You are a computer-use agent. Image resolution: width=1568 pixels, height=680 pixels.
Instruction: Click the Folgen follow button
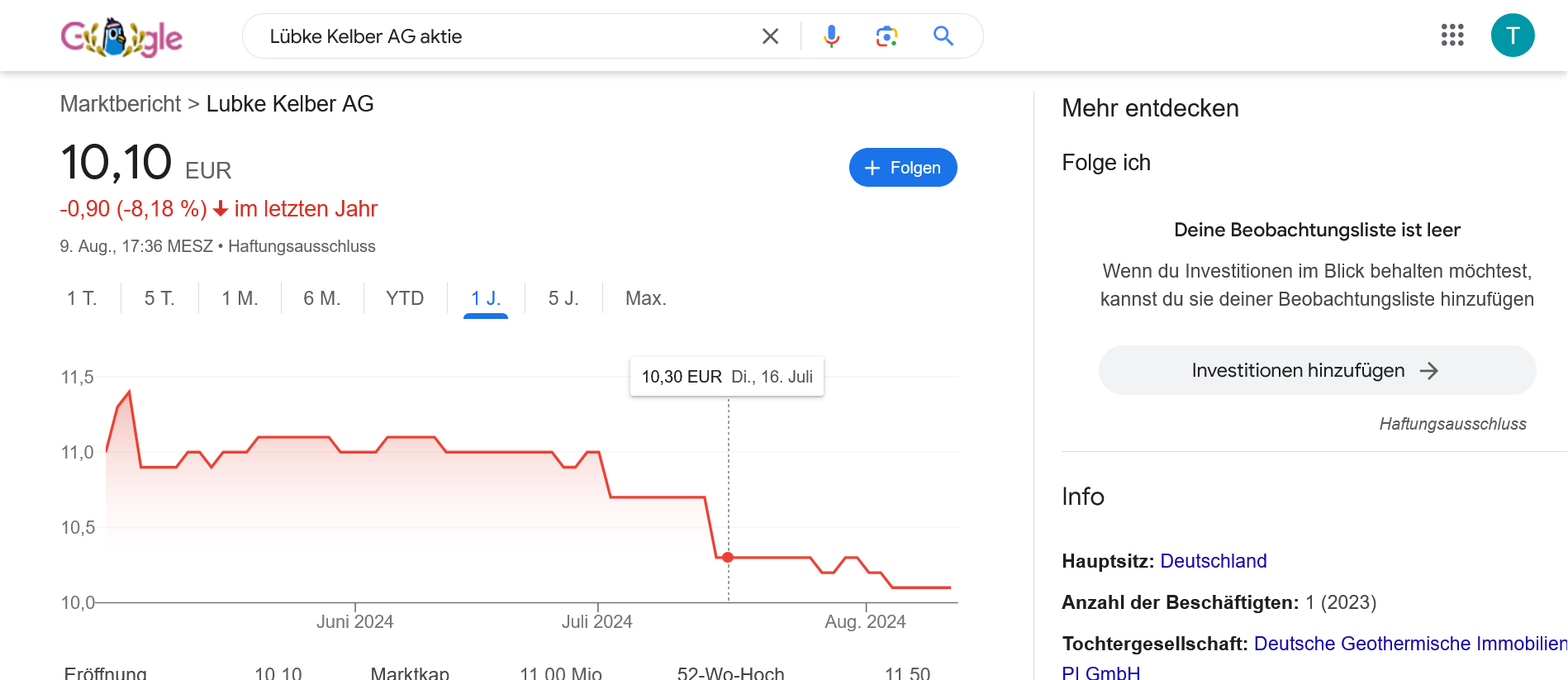click(902, 168)
